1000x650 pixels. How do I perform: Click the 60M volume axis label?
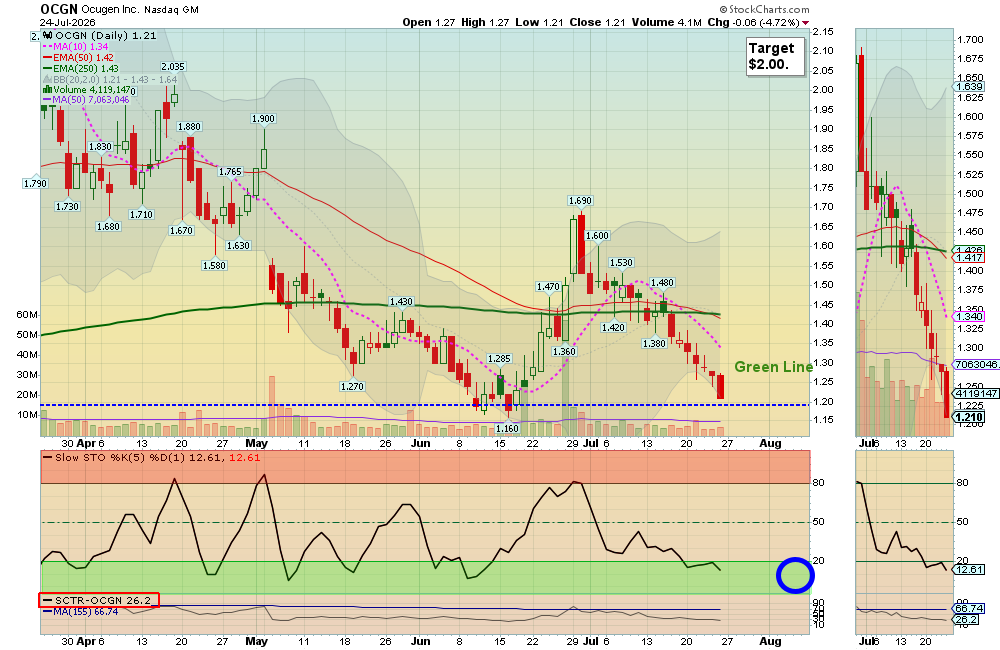27,314
